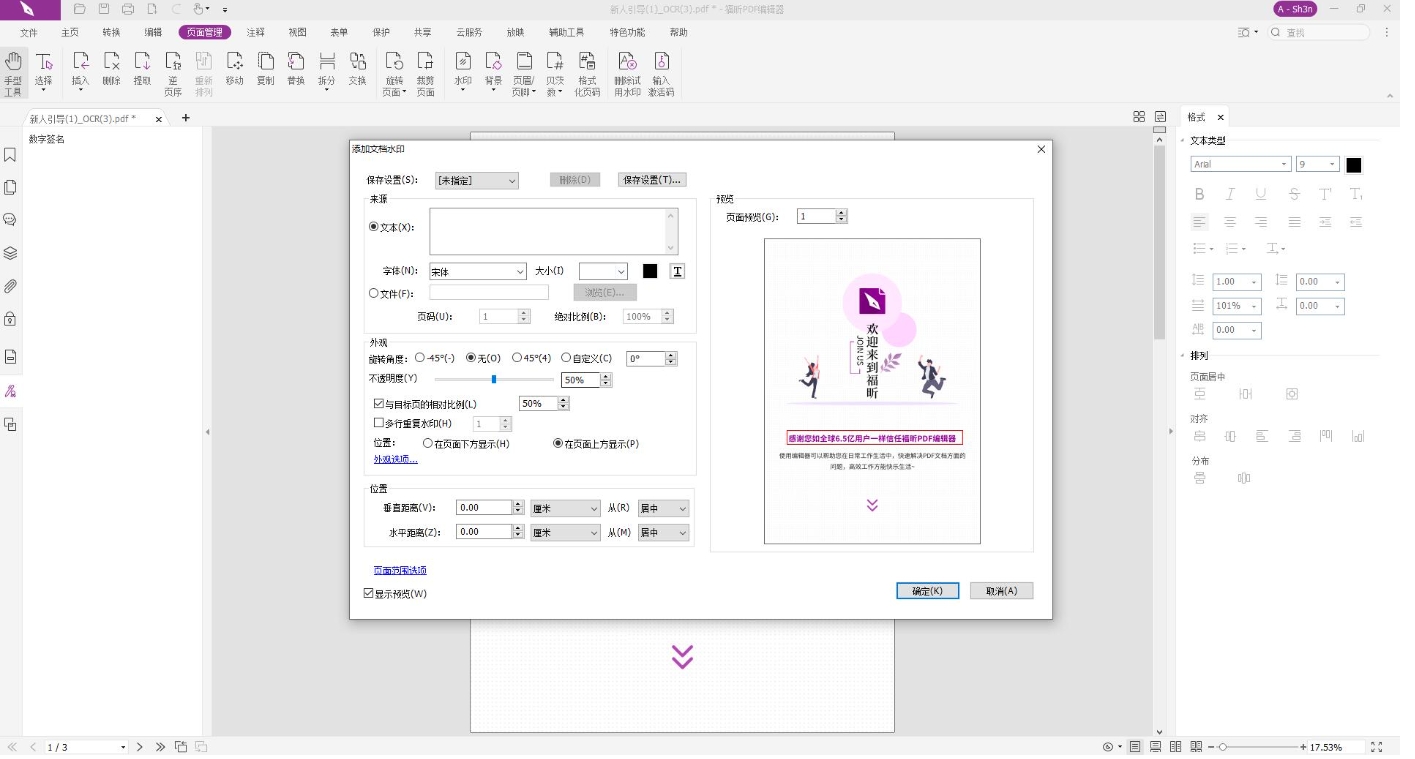Click the 确定(K) confirm button
The image size is (1415, 759).
tap(928, 591)
